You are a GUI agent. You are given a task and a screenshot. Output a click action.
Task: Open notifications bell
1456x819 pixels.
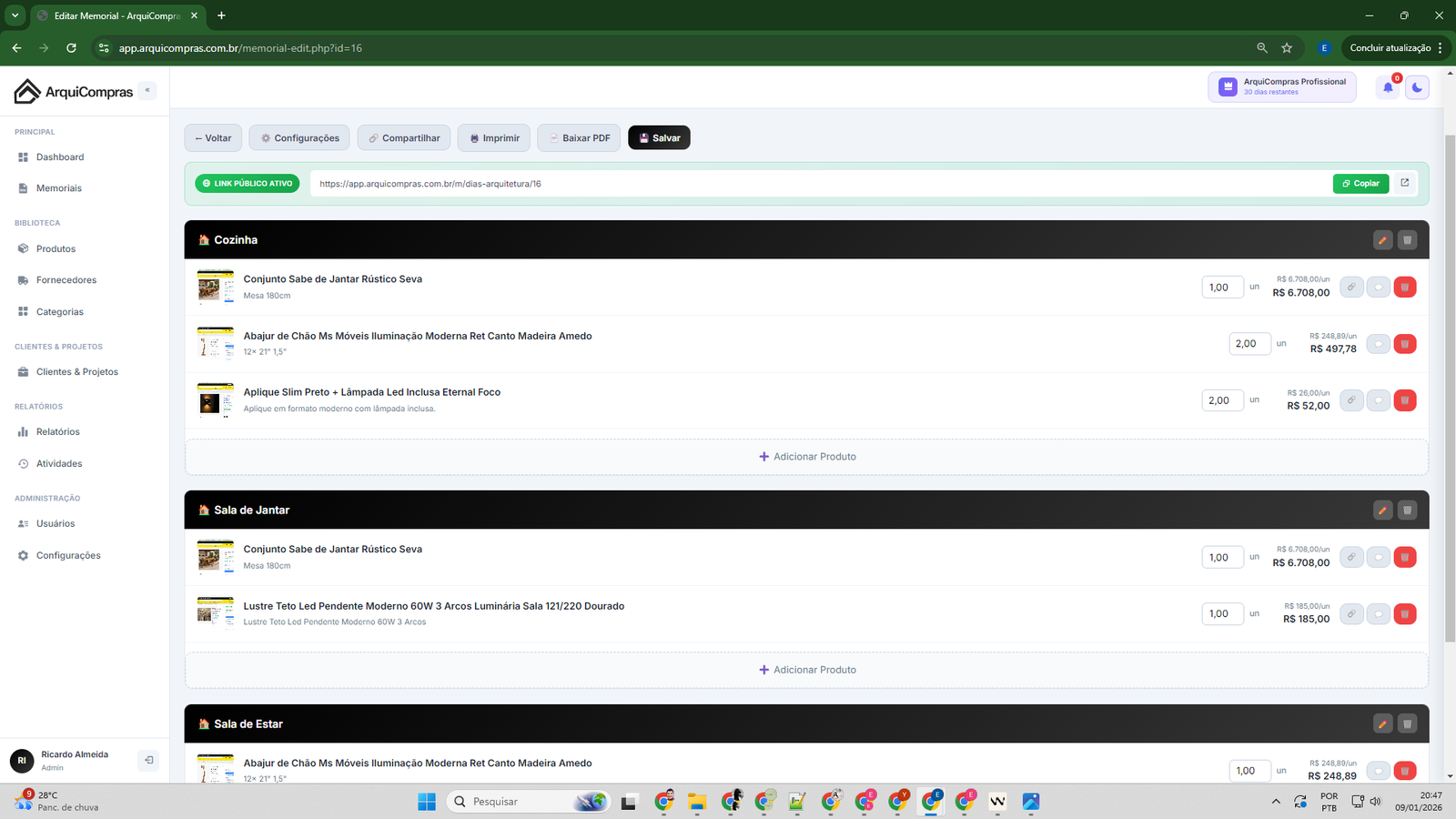tap(1388, 87)
